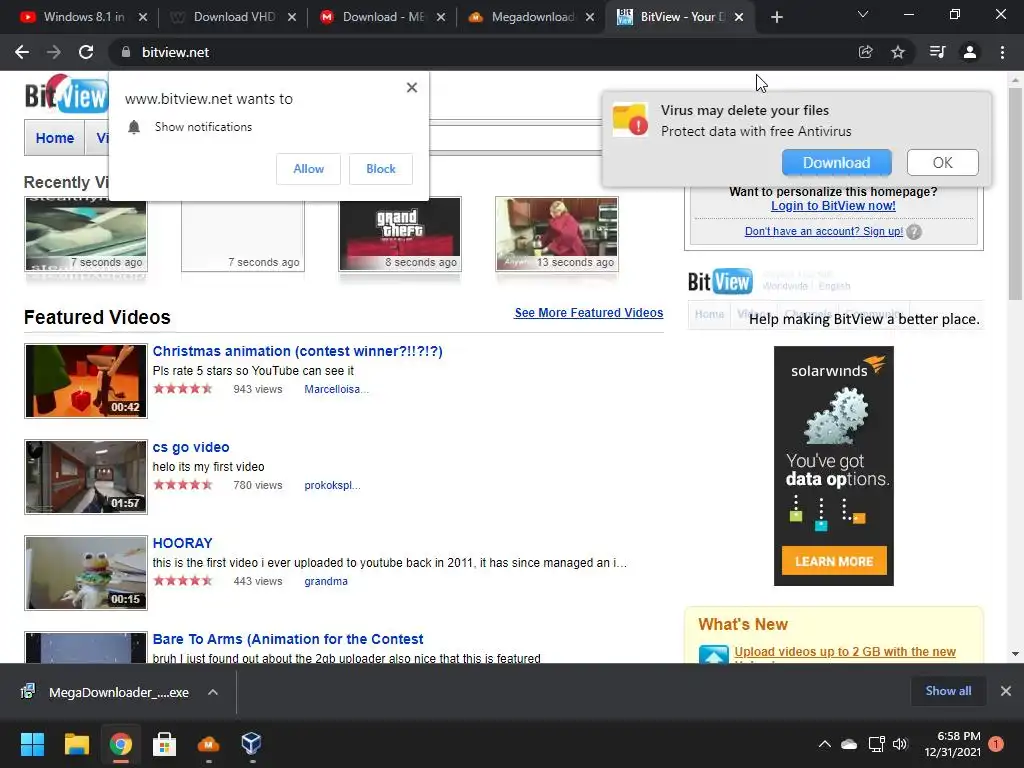
Task: Click OK in virus warning popup
Action: point(942,163)
